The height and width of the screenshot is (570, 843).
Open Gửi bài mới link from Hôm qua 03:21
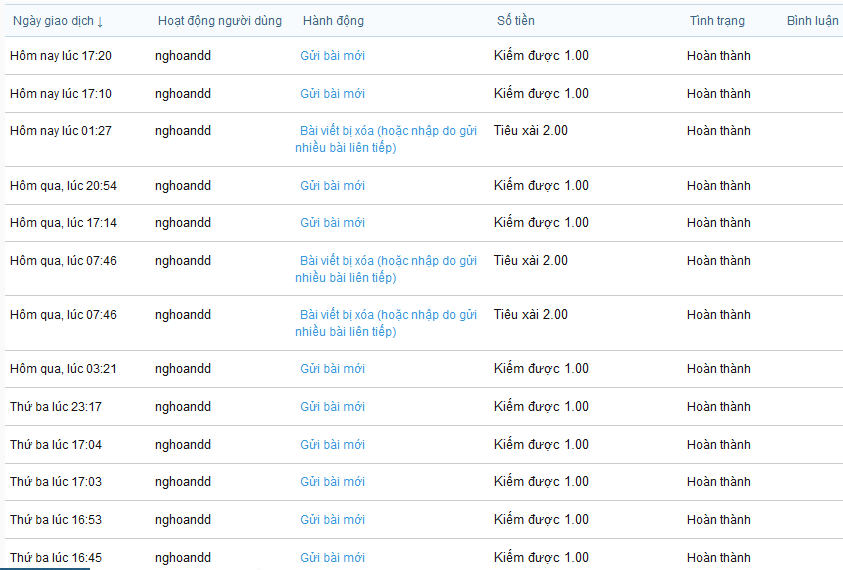[332, 369]
